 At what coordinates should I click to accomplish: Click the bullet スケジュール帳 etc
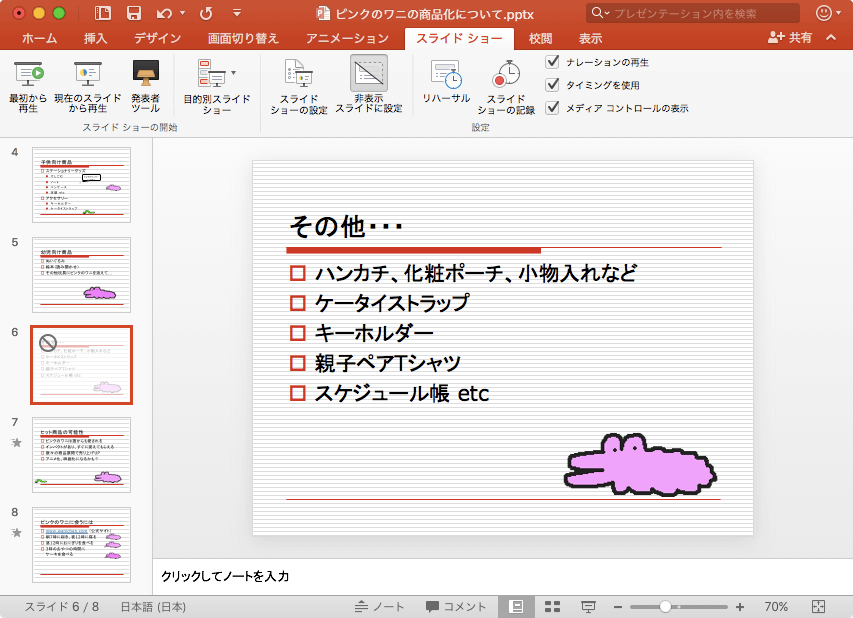401,393
